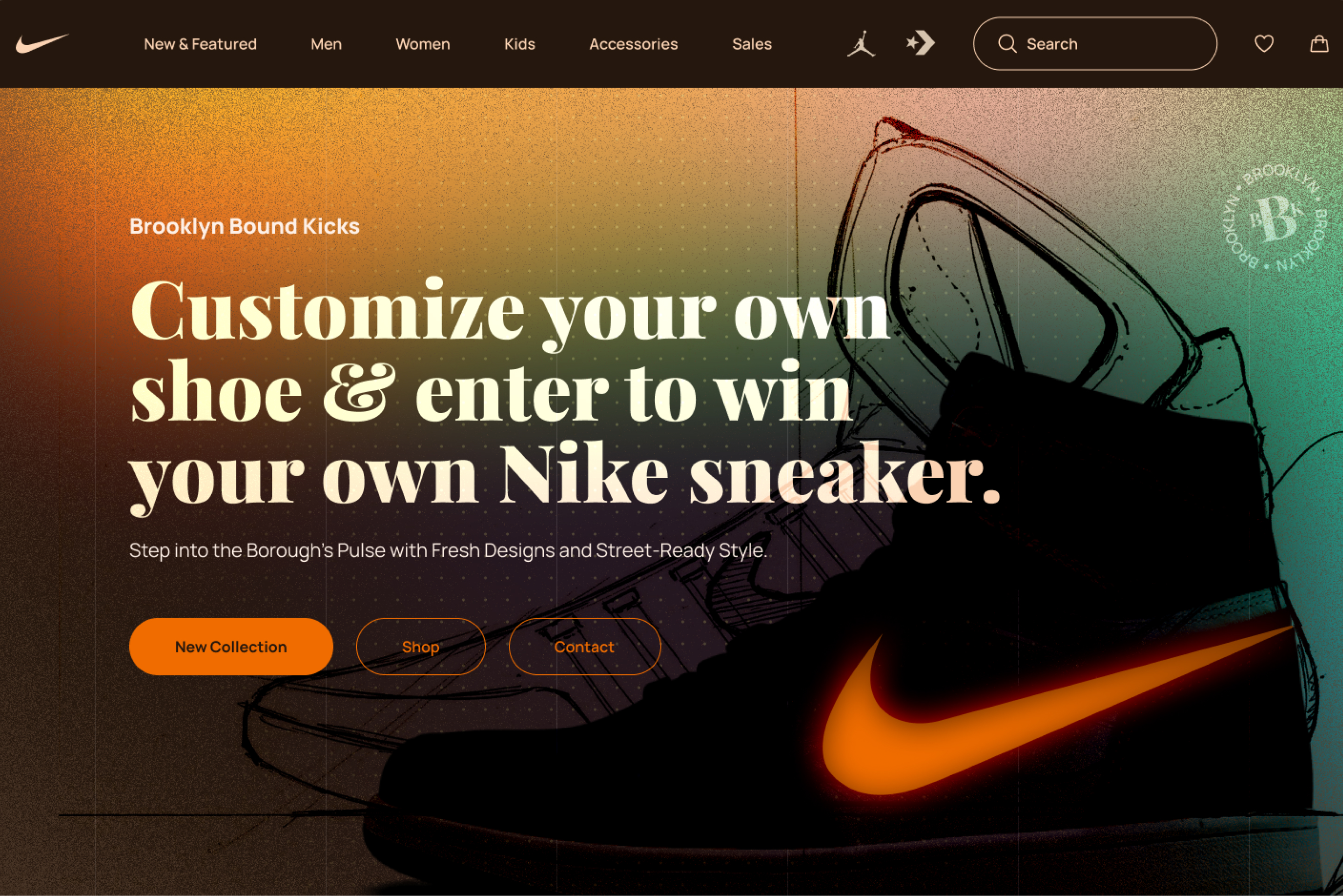Go to the Accessories menu

pos(633,44)
